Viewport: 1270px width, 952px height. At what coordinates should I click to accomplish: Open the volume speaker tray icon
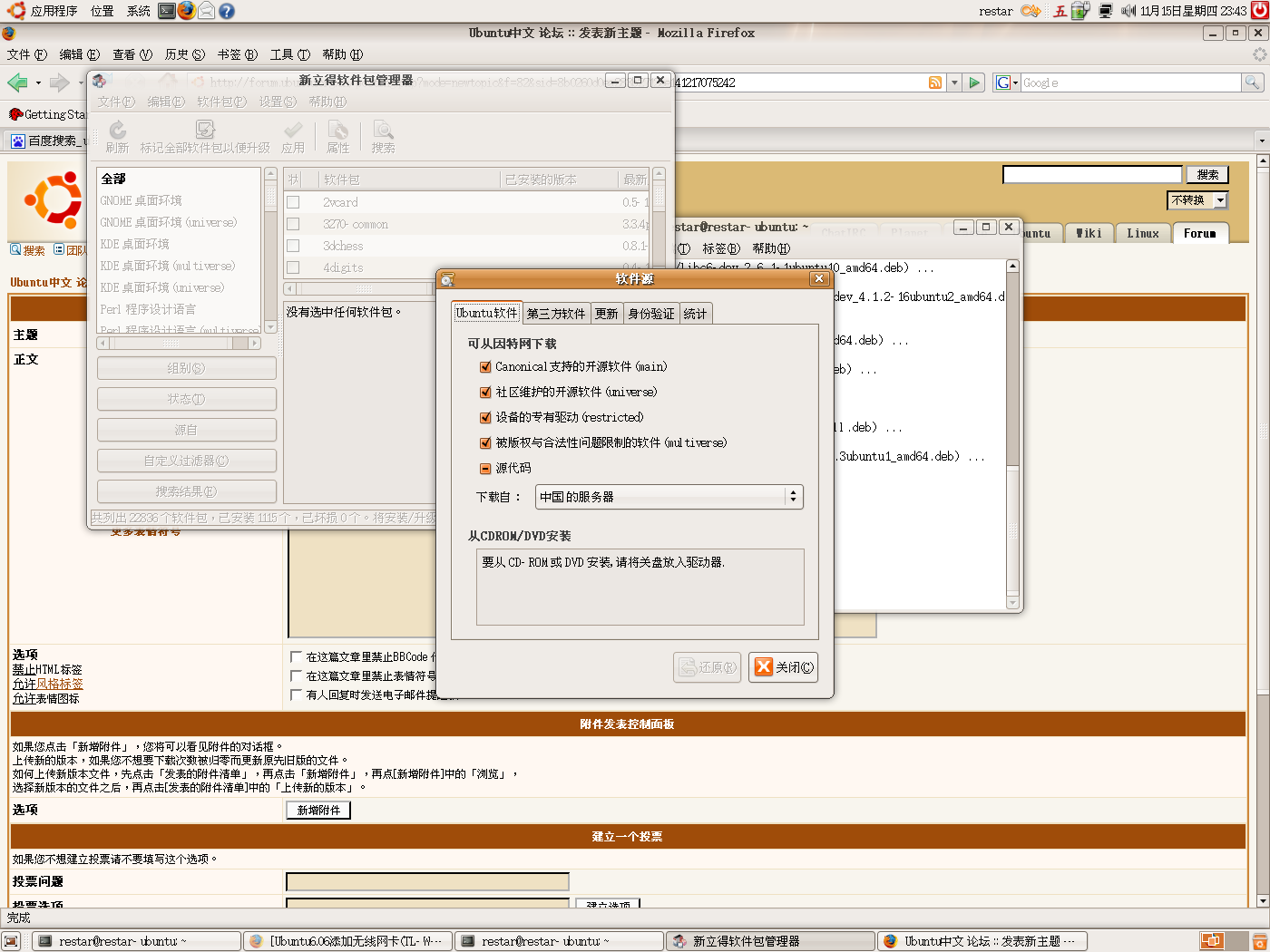[x=1128, y=11]
